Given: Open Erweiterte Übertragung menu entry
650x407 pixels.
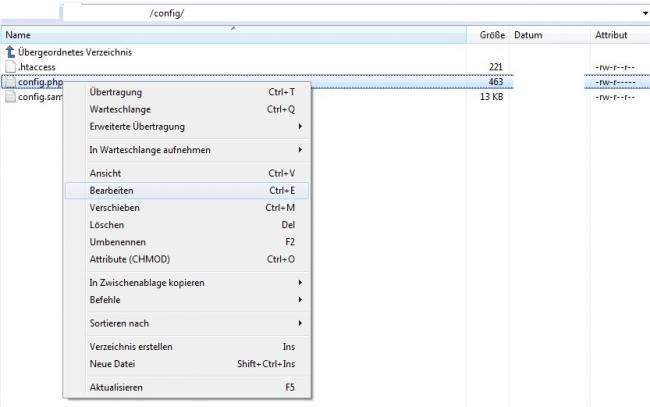Looking at the screenshot, I should pos(187,126).
